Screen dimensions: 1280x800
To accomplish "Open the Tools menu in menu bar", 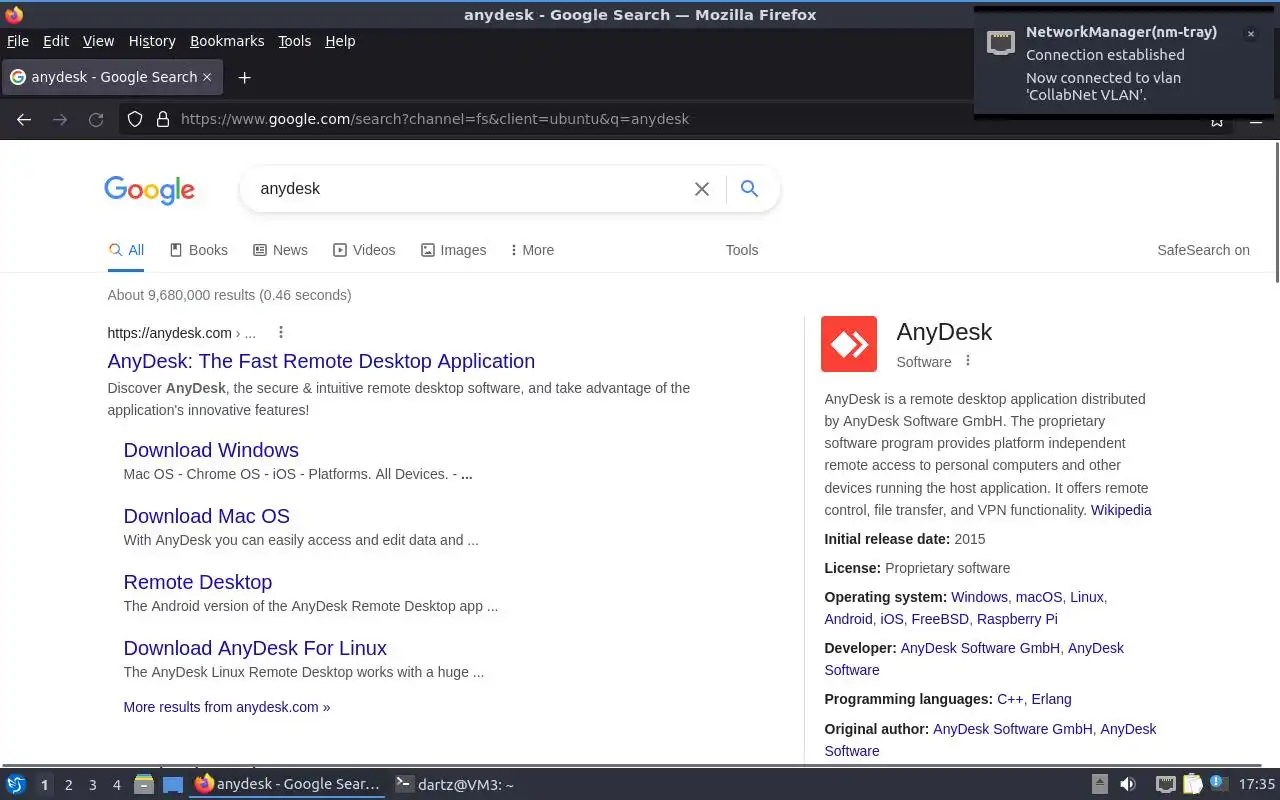I will click(x=295, y=41).
